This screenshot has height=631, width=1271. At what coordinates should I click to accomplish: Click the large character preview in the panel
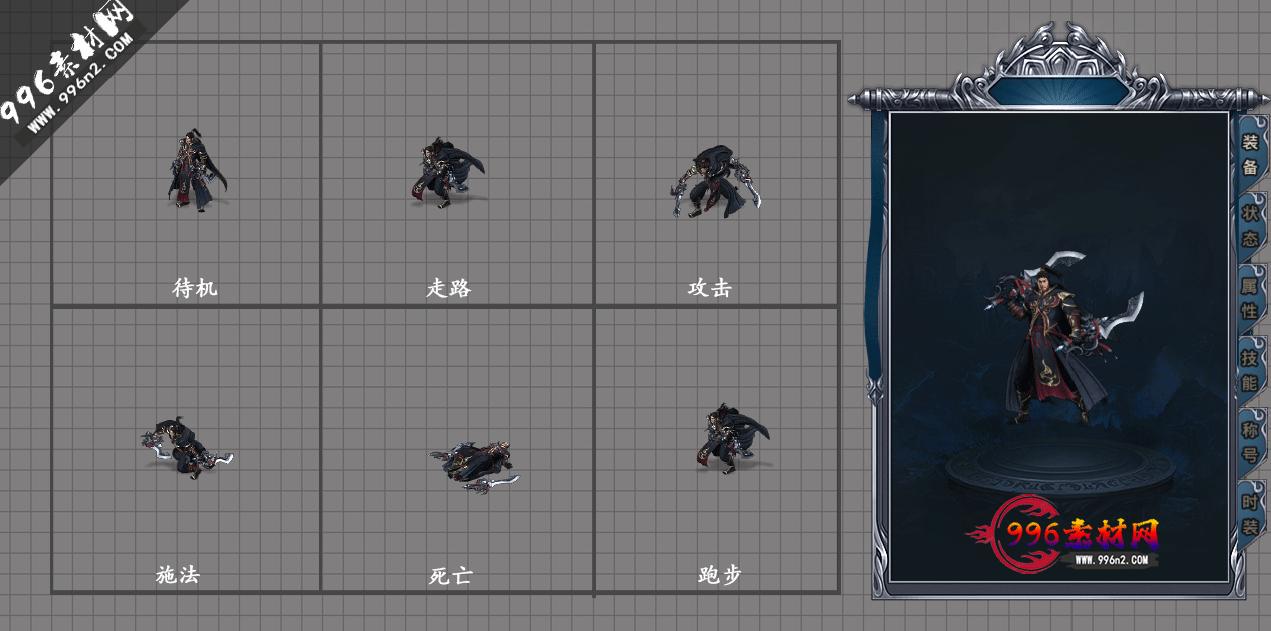(x=1066, y=337)
